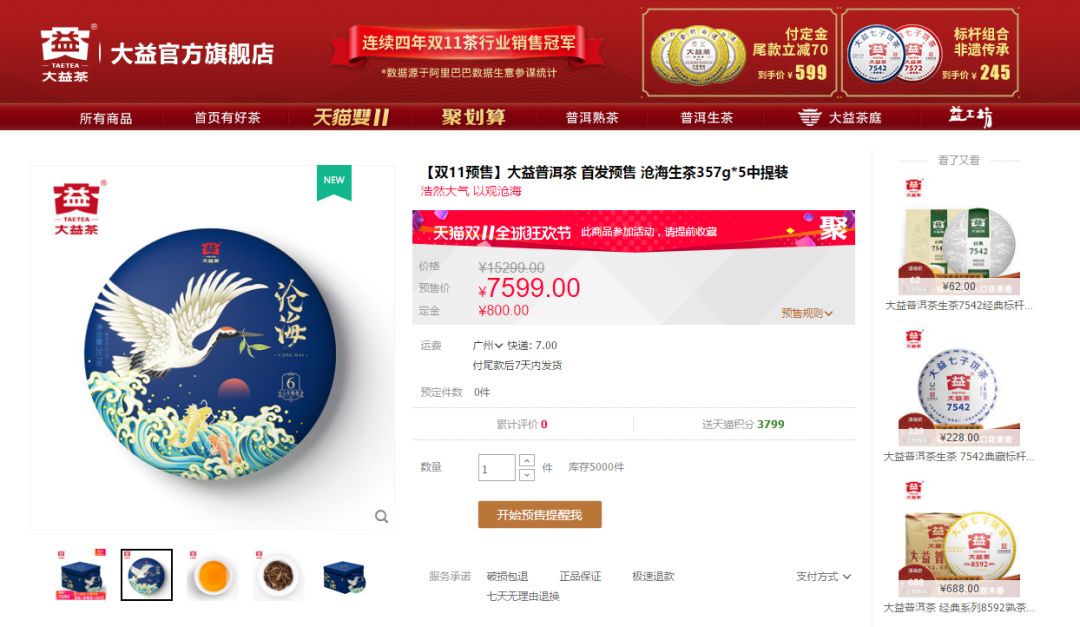Image resolution: width=1080 pixels, height=627 pixels.
Task: Click the magnifier zoom icon on product image
Action: [381, 516]
